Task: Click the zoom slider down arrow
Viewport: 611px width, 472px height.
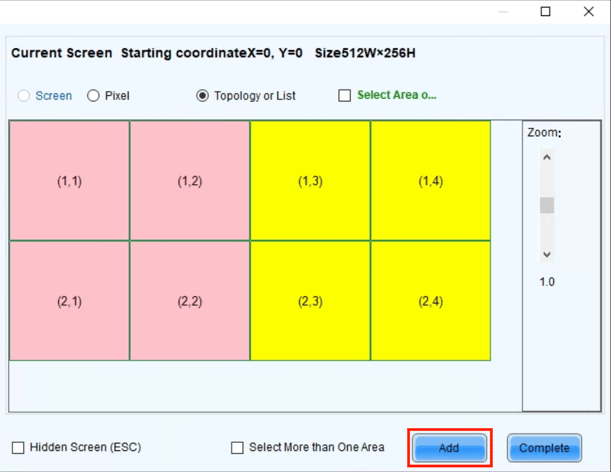Action: point(547,255)
